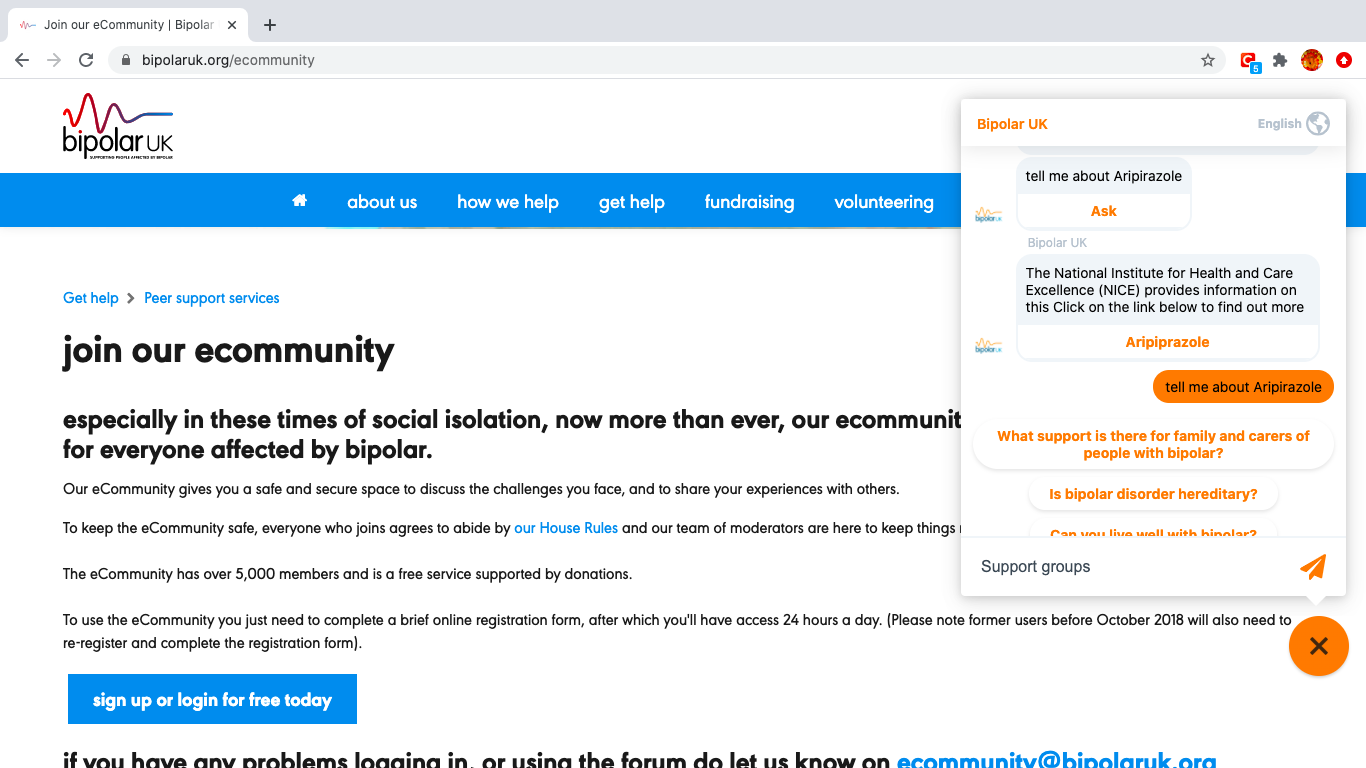
Task: Click the orange tell me about Aripirazole bubble
Action: coord(1243,387)
